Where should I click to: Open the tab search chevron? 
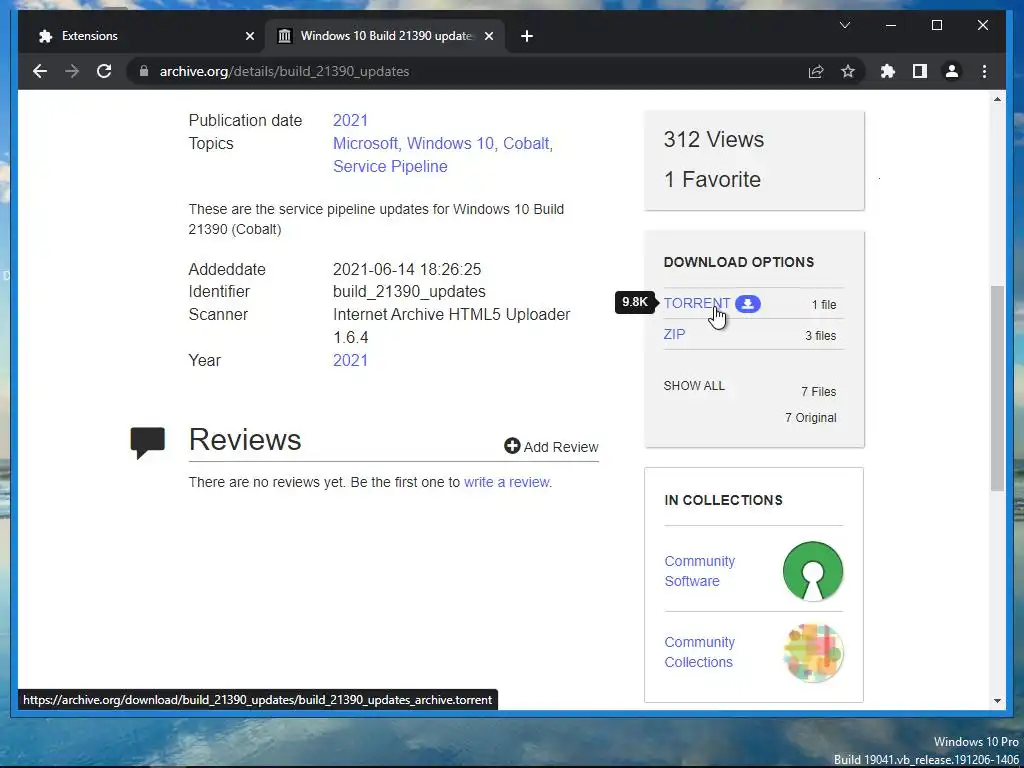845,25
